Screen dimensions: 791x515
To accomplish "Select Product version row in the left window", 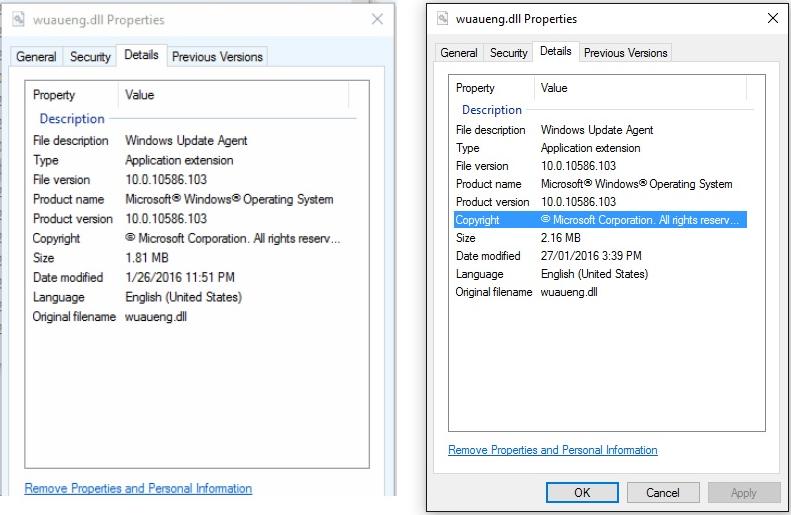I will (187, 218).
